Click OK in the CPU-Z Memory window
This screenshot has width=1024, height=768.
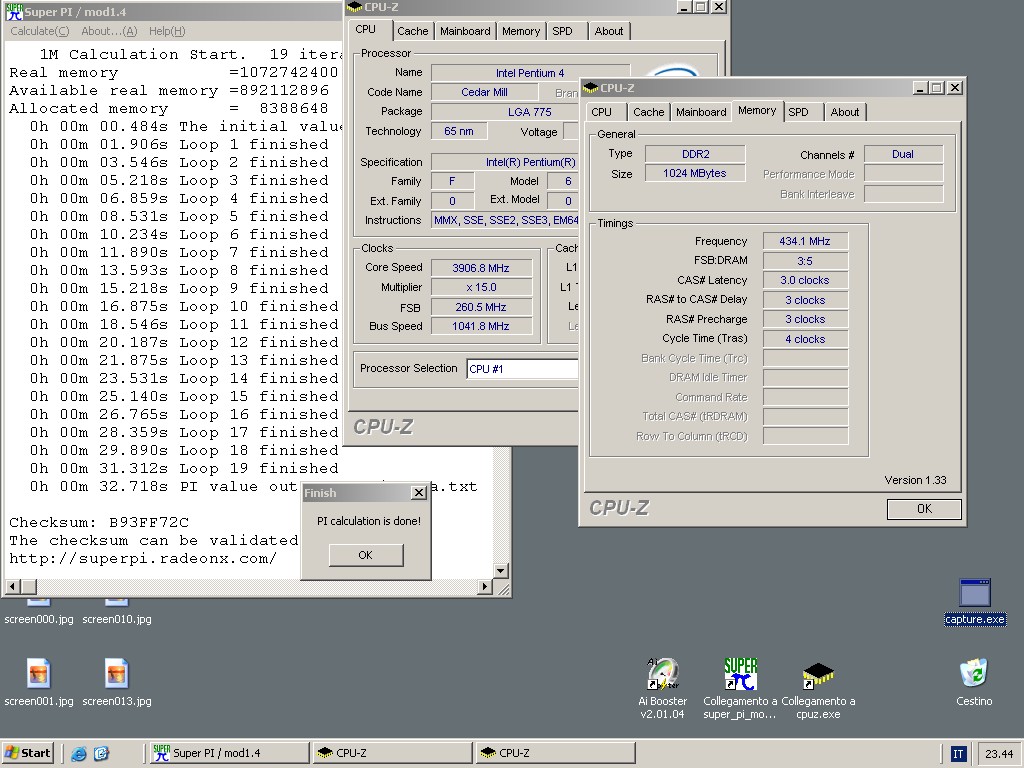pyautogui.click(x=924, y=509)
